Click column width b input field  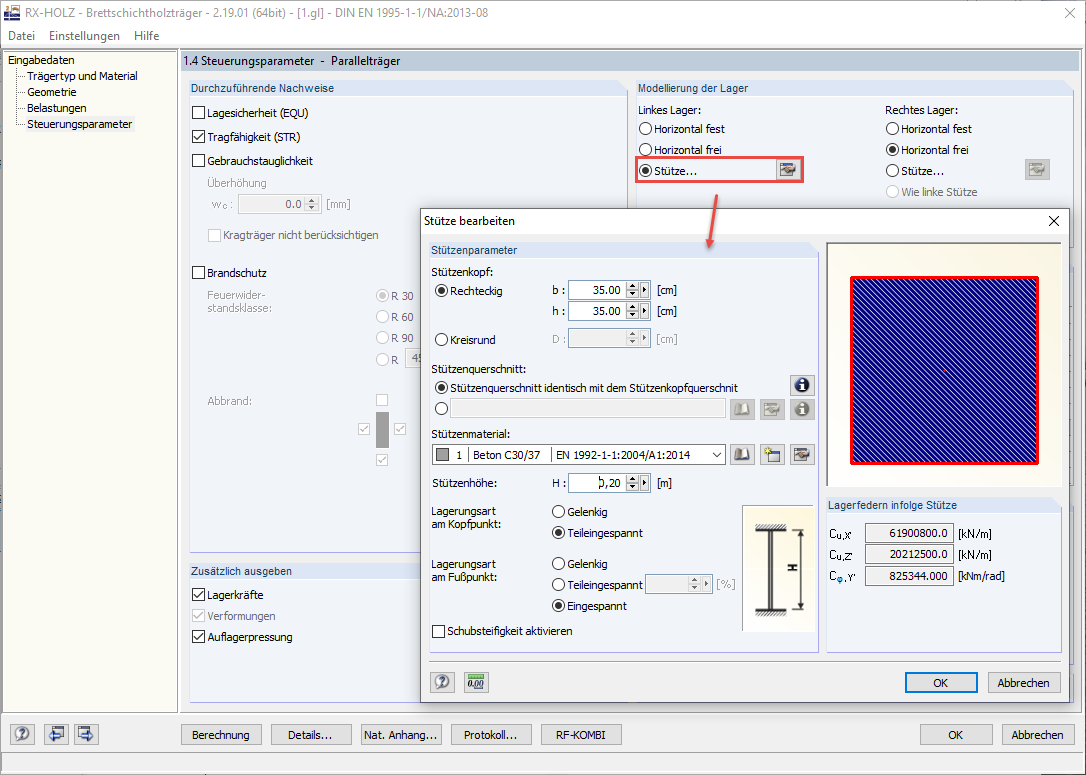pos(596,290)
